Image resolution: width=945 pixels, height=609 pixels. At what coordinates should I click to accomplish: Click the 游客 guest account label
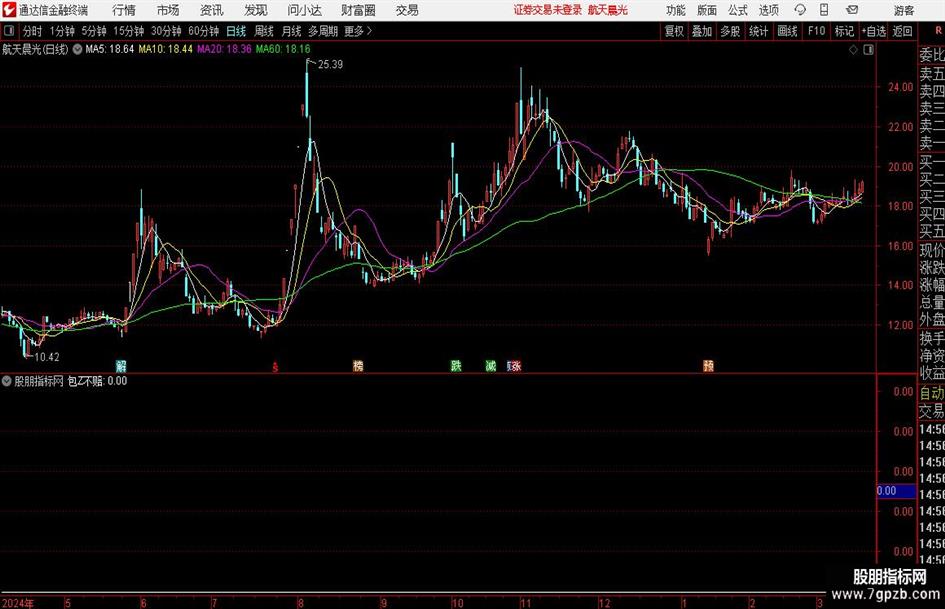tap(903, 10)
